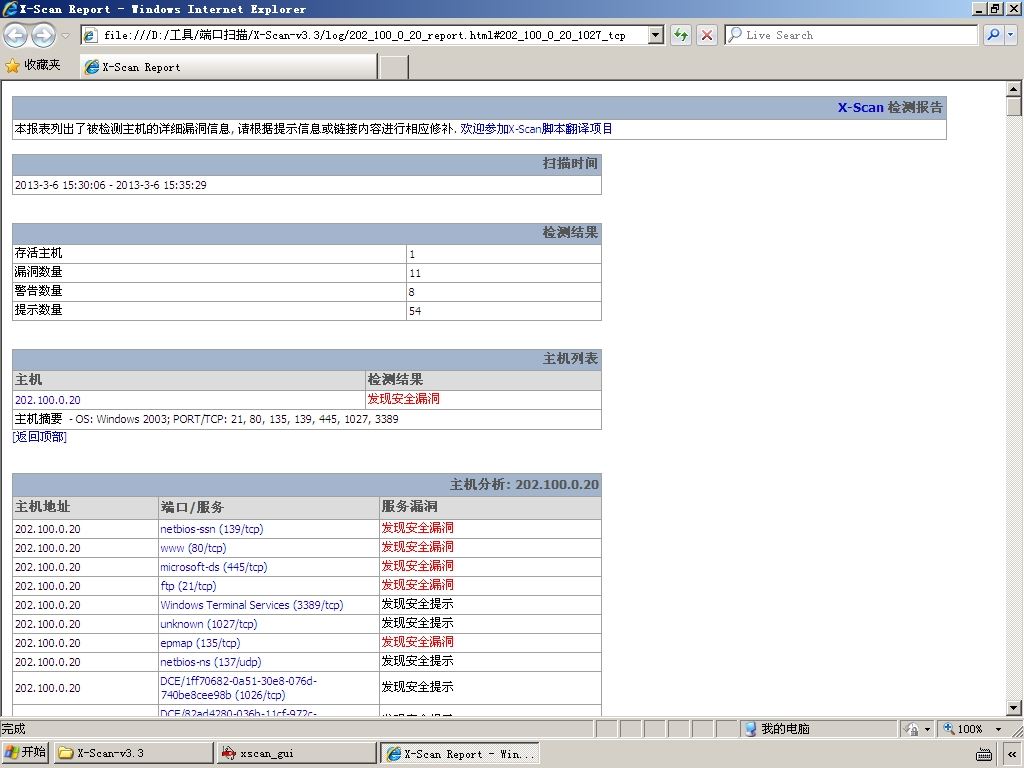
Task: Open a new blank tab
Action: [x=394, y=67]
